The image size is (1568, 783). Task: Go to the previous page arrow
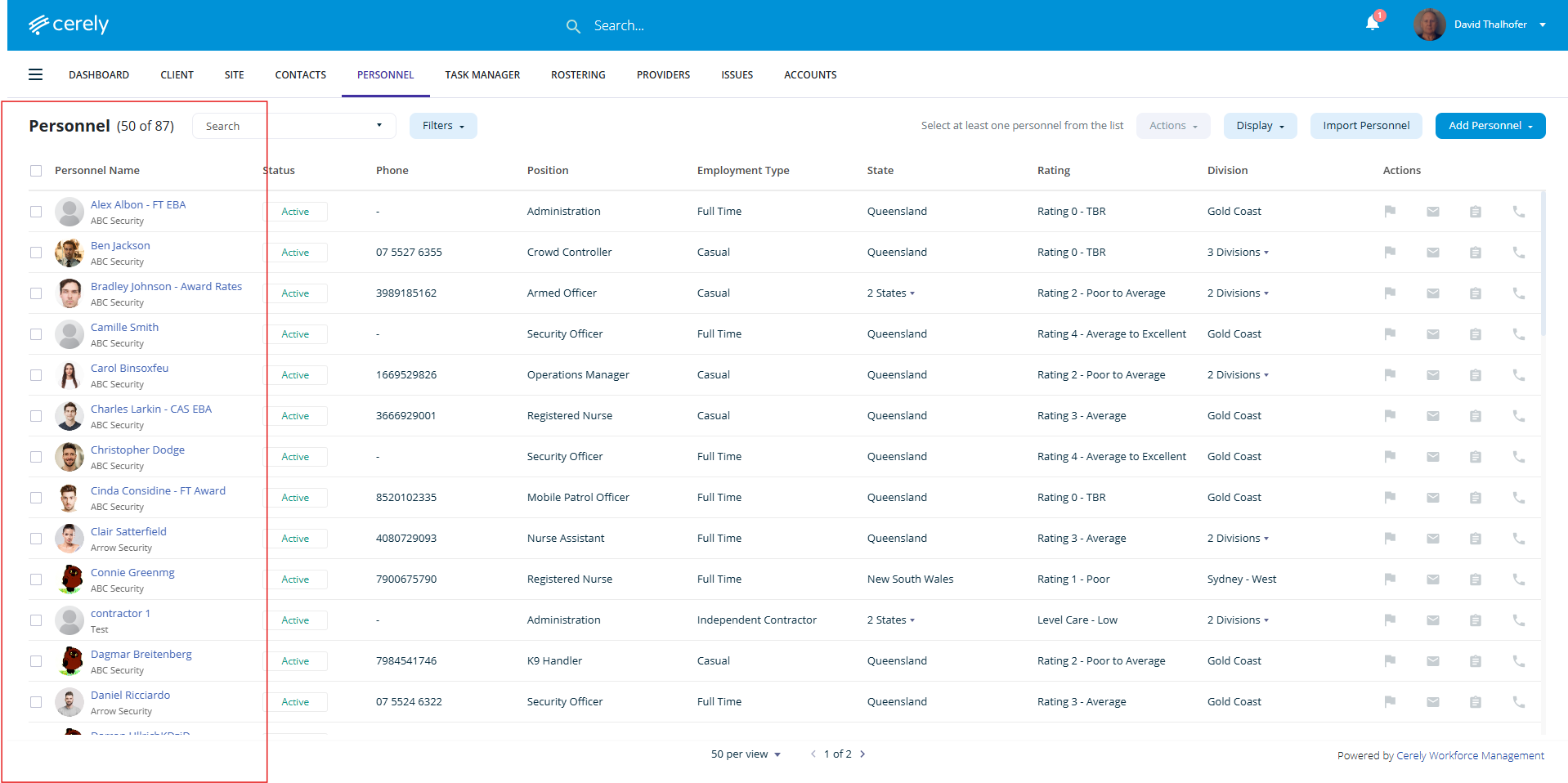(813, 754)
